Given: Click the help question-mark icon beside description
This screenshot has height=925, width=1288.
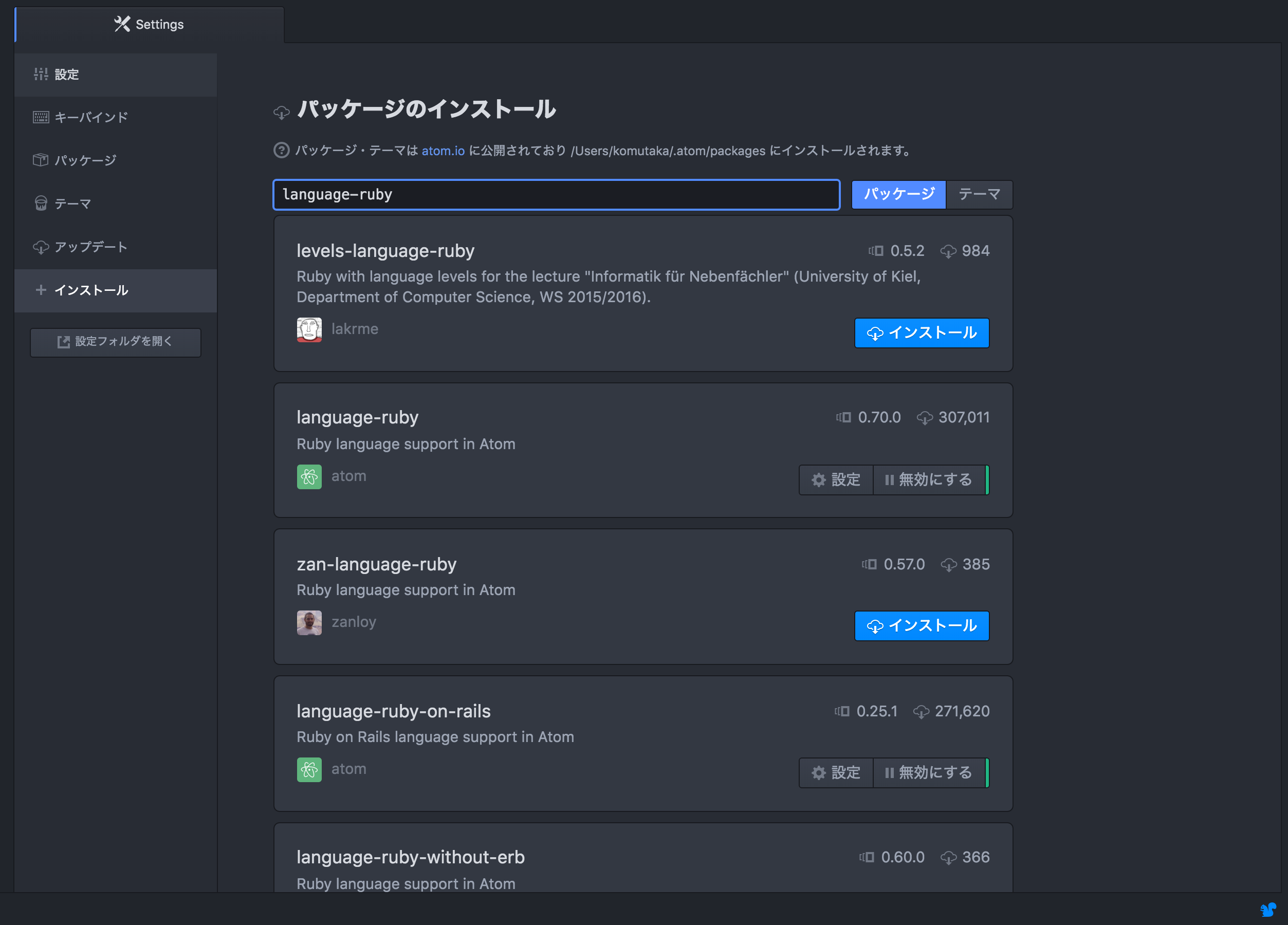Looking at the screenshot, I should point(281,151).
